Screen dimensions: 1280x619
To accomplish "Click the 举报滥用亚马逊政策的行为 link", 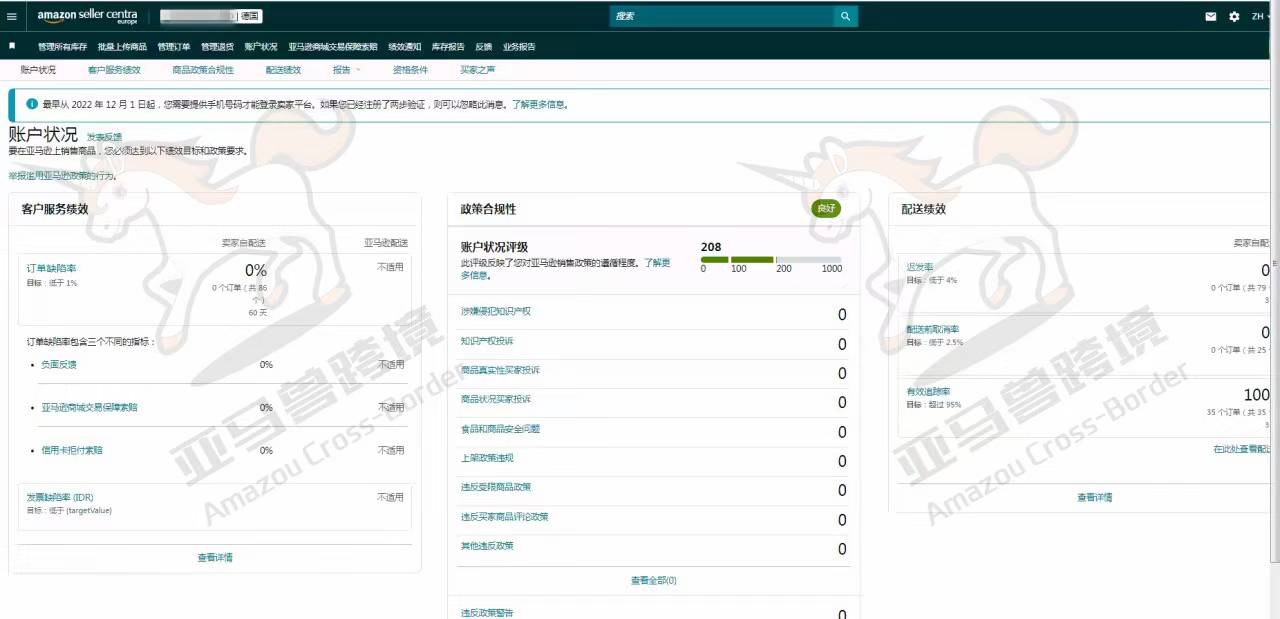I will (x=62, y=176).
